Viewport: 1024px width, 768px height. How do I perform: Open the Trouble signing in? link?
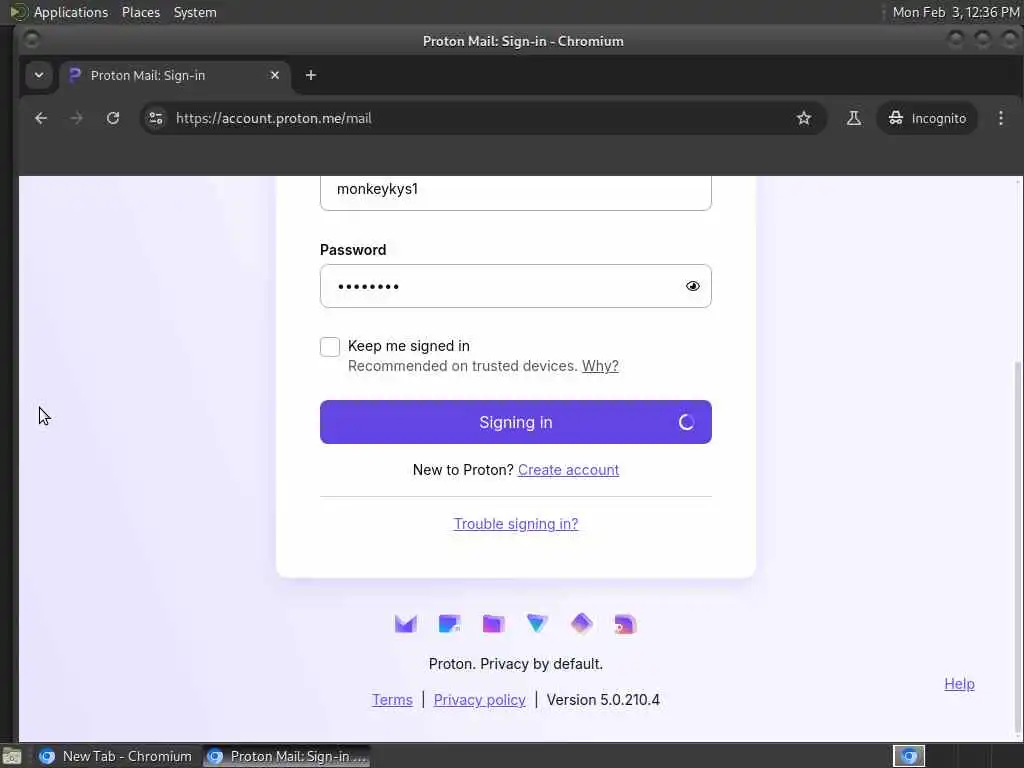point(516,524)
